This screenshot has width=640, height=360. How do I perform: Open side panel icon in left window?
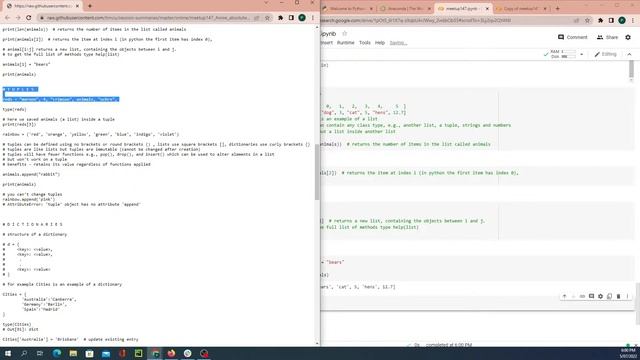[x=291, y=18]
